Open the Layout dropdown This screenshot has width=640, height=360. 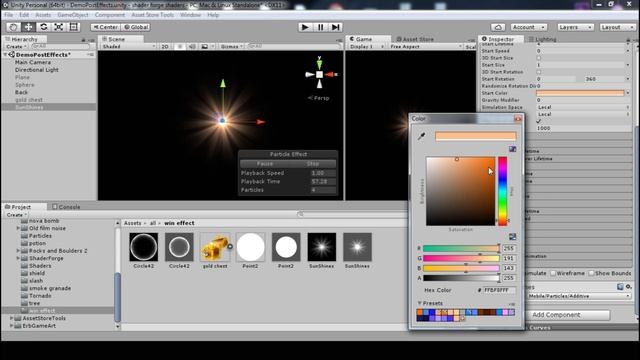point(617,27)
